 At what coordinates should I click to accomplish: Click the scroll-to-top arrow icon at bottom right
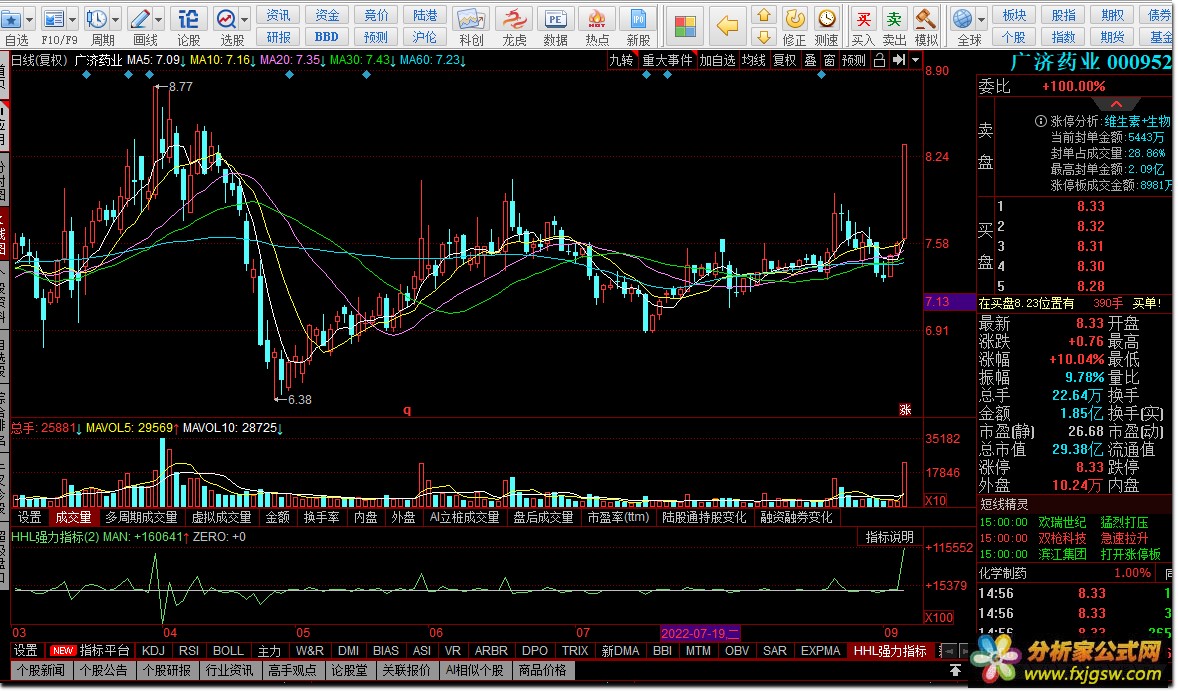tap(956, 670)
